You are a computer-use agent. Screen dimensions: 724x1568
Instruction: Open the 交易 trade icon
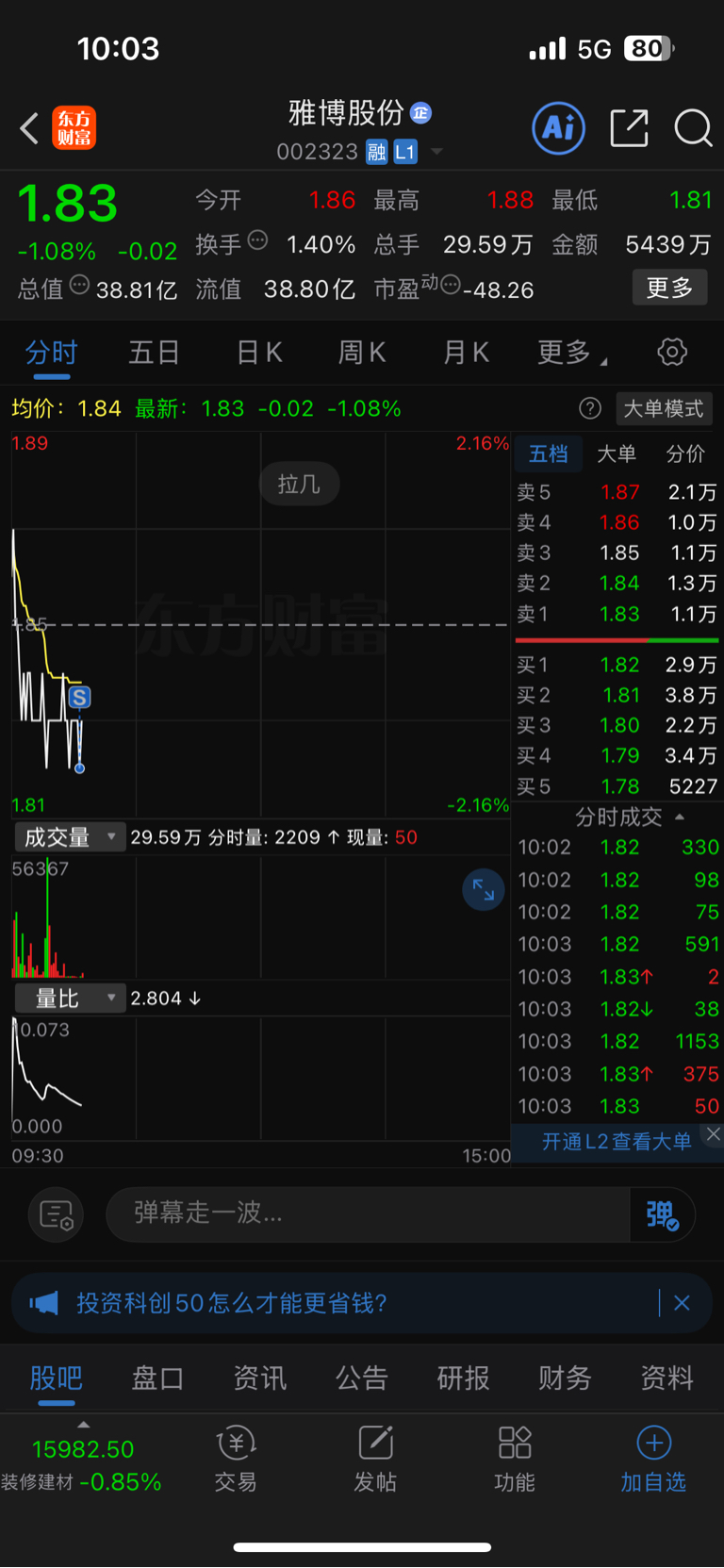click(236, 1459)
